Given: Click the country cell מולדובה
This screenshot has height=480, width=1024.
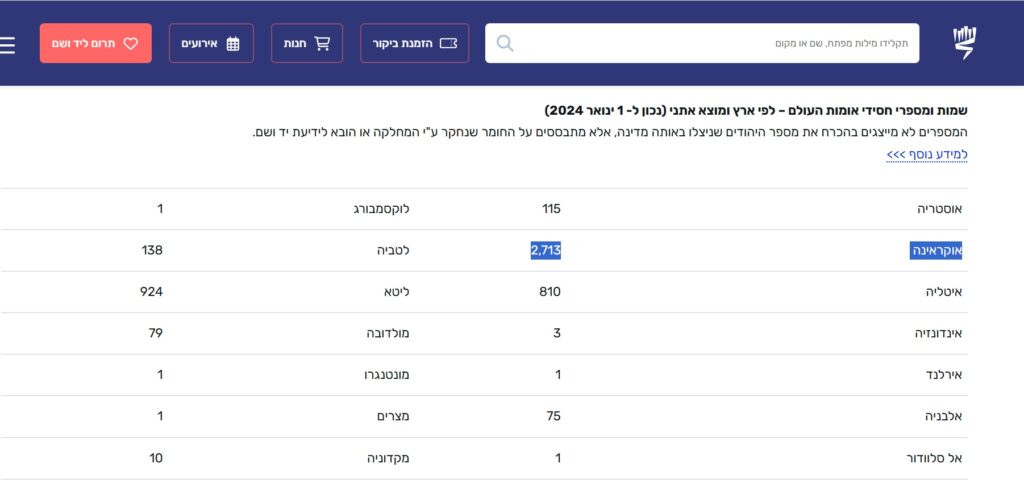Looking at the screenshot, I should click(x=388, y=333).
